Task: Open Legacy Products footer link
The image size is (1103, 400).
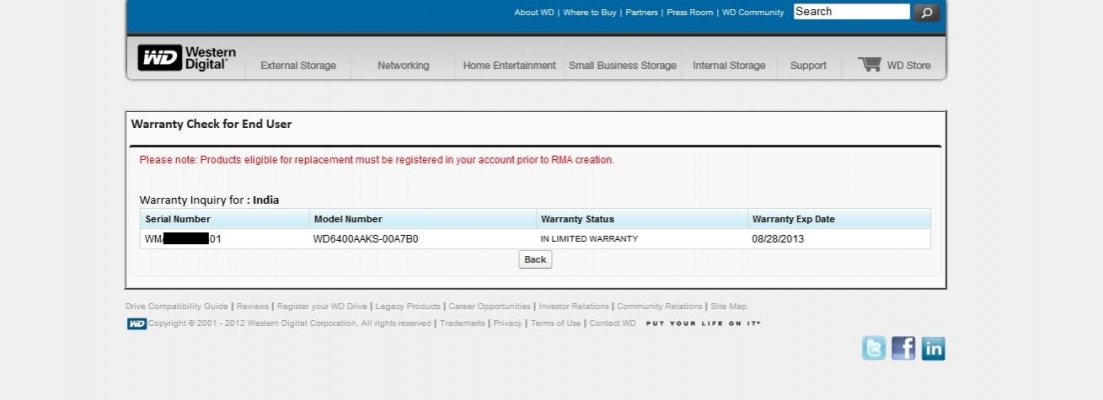Action: pyautogui.click(x=408, y=307)
